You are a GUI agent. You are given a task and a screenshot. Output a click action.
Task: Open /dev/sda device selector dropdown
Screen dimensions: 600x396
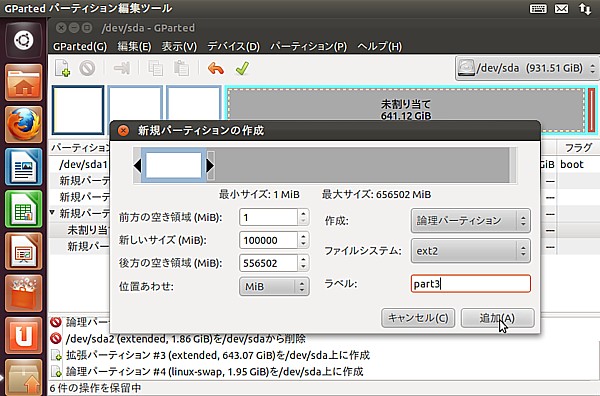coord(527,68)
